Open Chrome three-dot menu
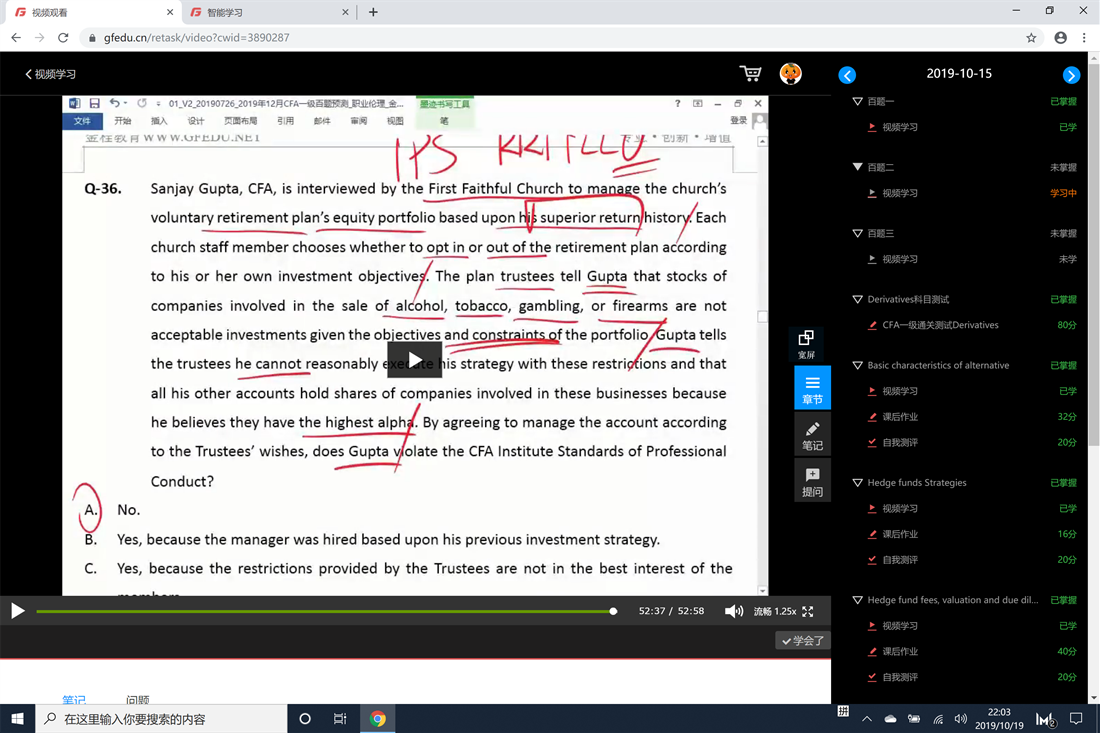 click(1084, 38)
